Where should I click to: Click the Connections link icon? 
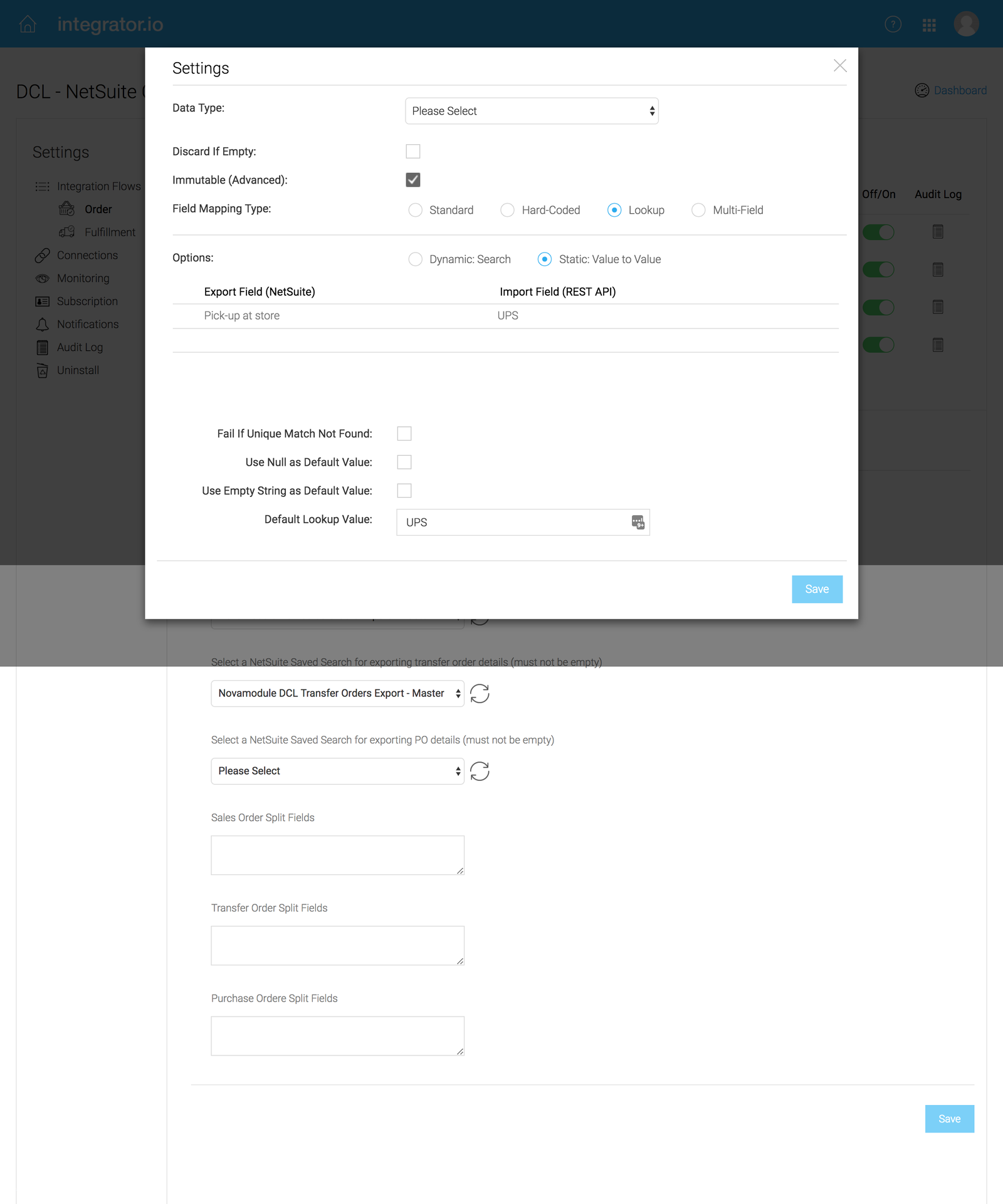coord(42,255)
